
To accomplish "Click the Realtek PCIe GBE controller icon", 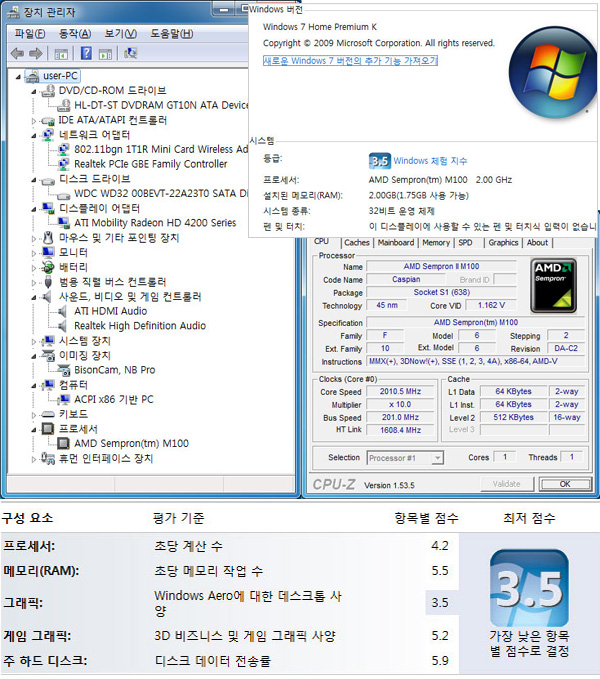I will click(64, 164).
